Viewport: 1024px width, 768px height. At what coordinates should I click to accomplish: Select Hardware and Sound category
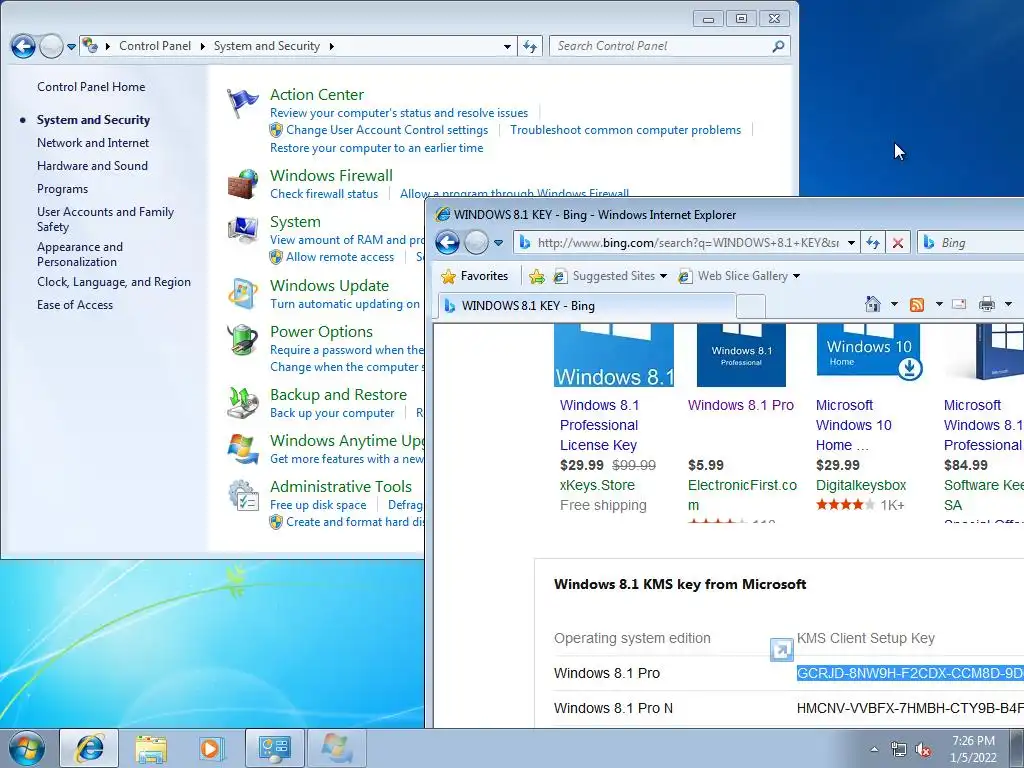click(x=92, y=166)
